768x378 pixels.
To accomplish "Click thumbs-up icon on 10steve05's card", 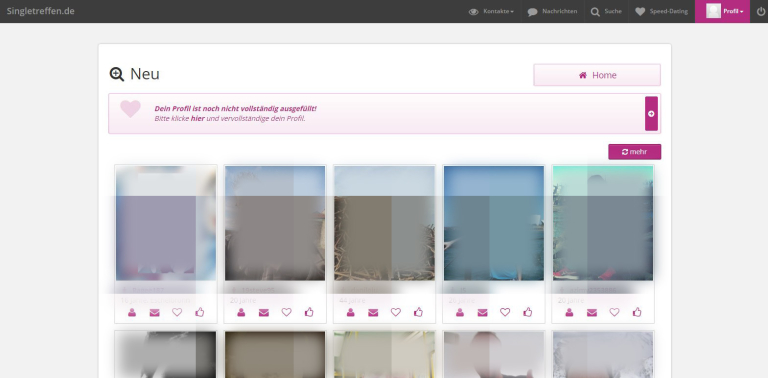I will 309,312.
